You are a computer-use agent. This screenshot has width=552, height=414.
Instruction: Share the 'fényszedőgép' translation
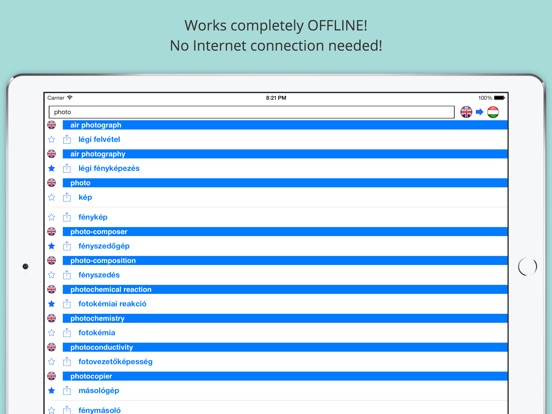point(67,246)
